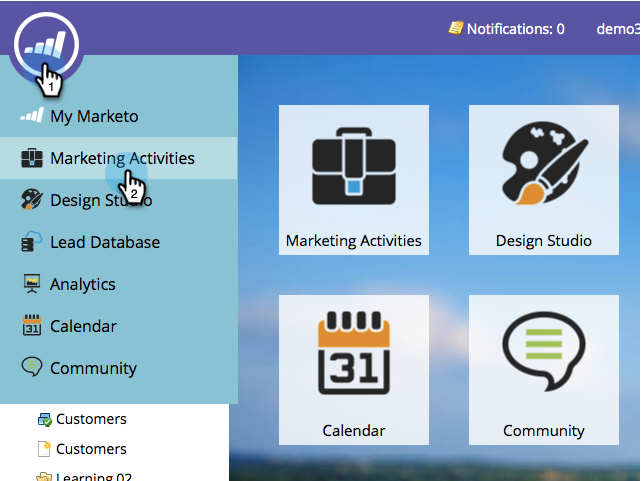Image resolution: width=641 pixels, height=481 pixels.
Task: Click the page document icon beside Customers
Action: click(x=44, y=449)
